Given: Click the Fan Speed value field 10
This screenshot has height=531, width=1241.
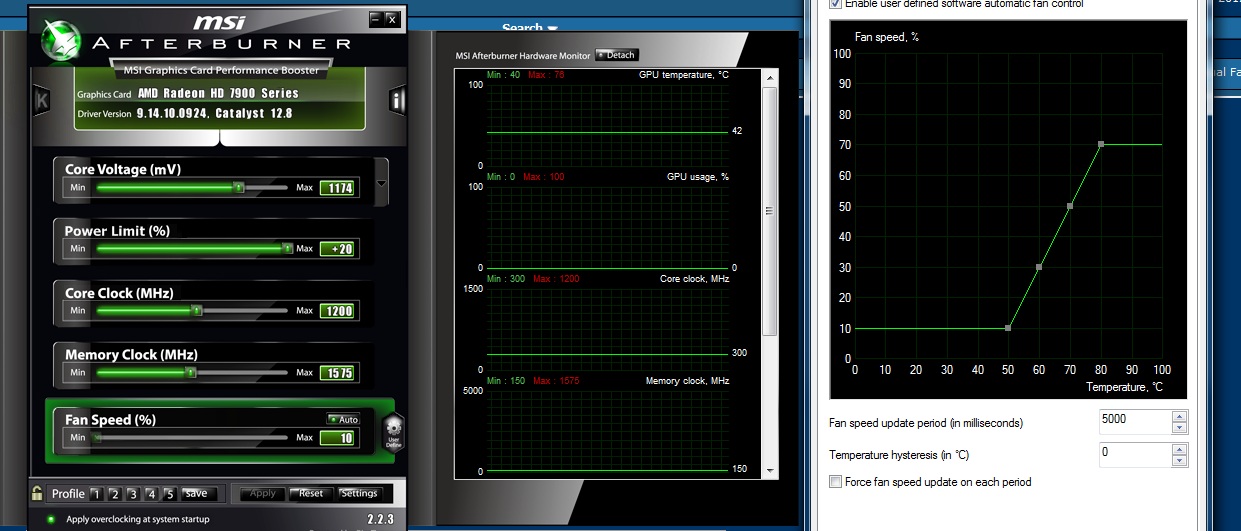Looking at the screenshot, I should click(338, 438).
